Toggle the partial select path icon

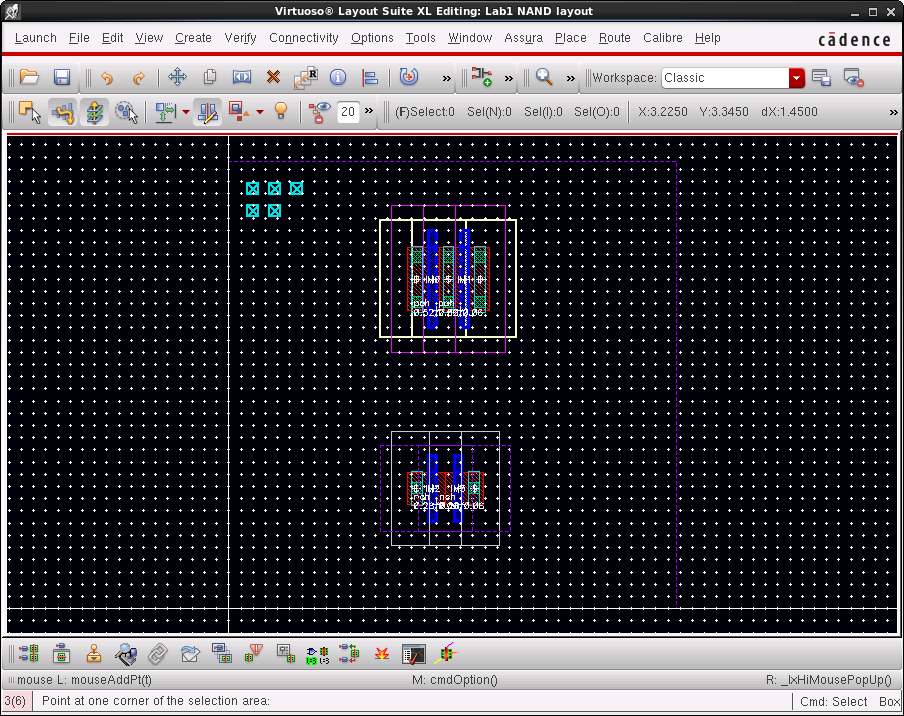click(x=62, y=112)
